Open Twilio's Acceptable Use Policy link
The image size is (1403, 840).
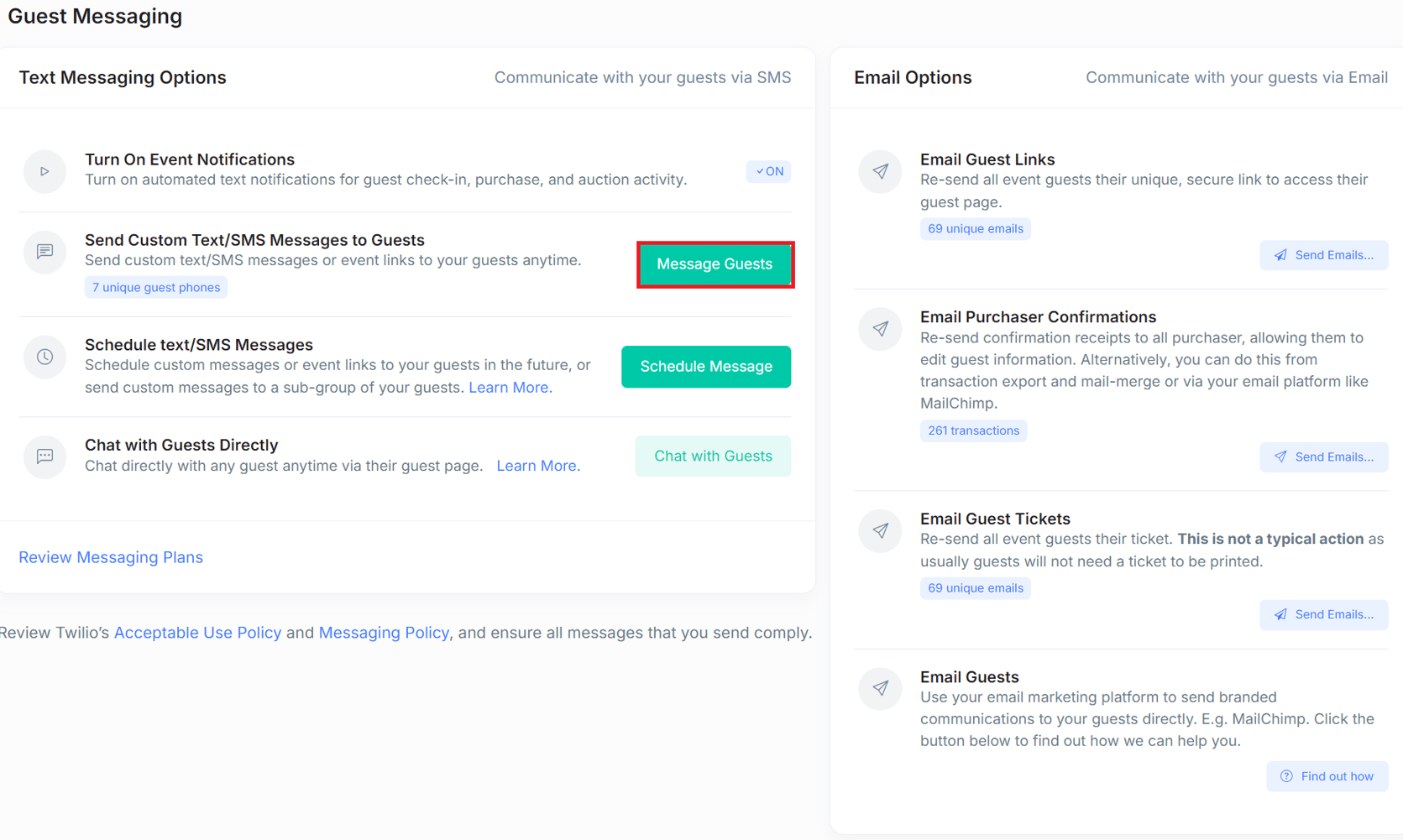[197, 633]
